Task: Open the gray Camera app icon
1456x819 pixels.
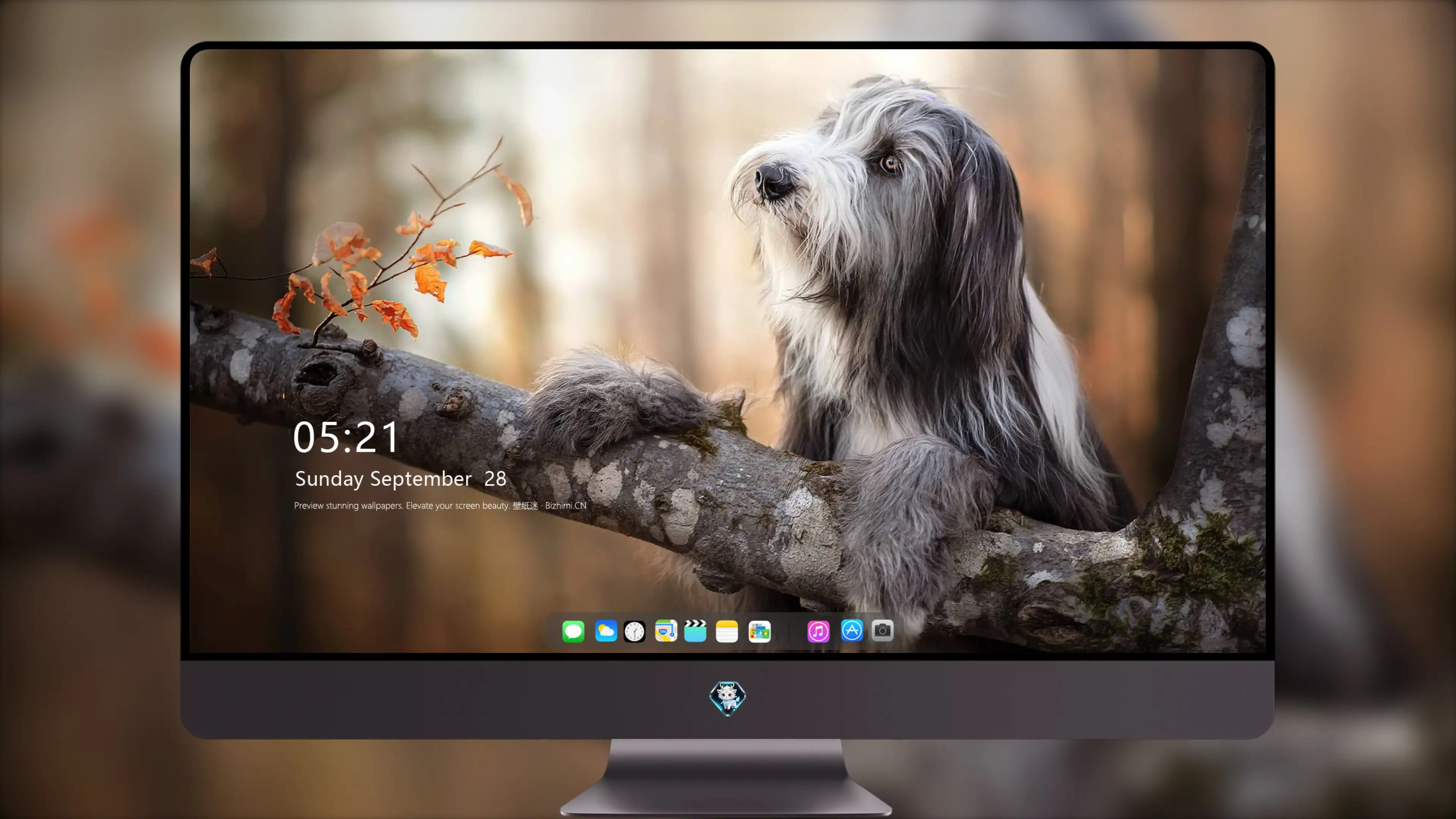Action: click(x=882, y=631)
